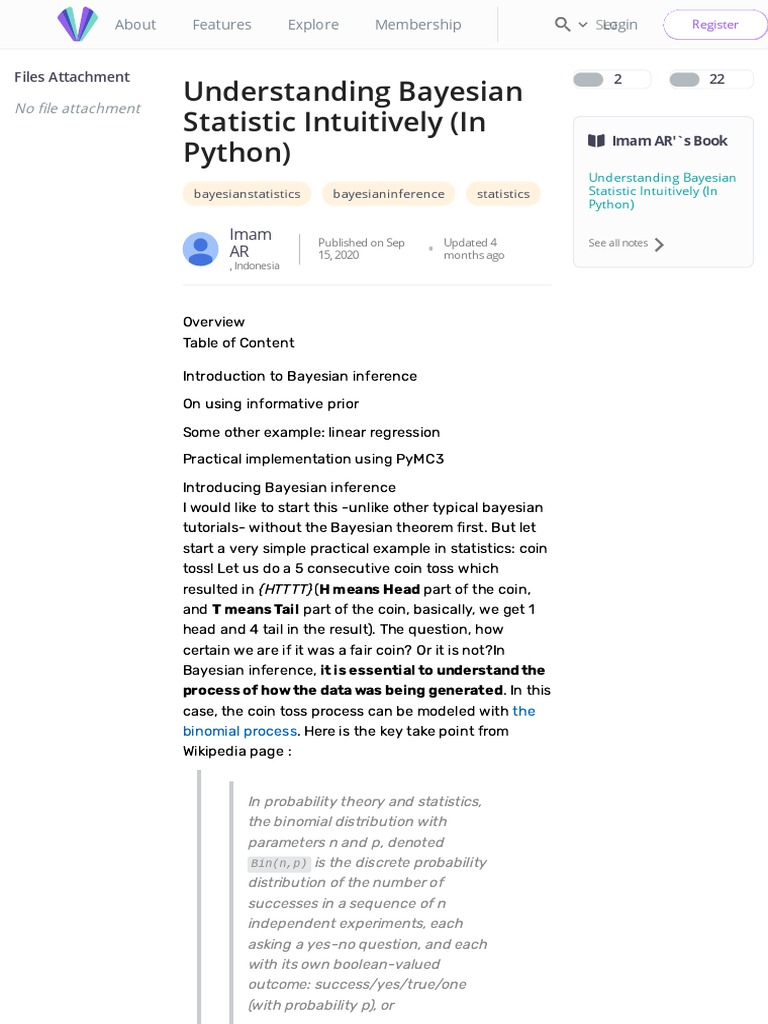This screenshot has width=768, height=1024.
Task: Click the author name Imam AR
Action: click(x=250, y=242)
